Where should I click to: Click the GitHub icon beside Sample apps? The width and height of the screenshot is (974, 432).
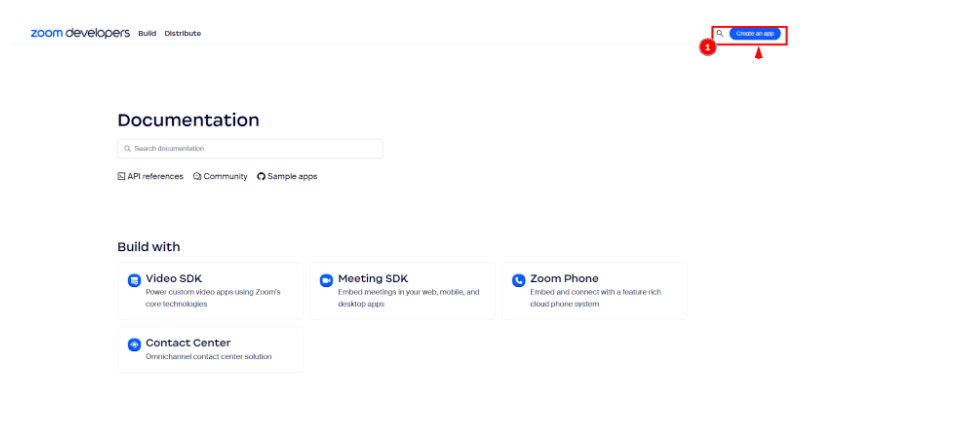(261, 176)
